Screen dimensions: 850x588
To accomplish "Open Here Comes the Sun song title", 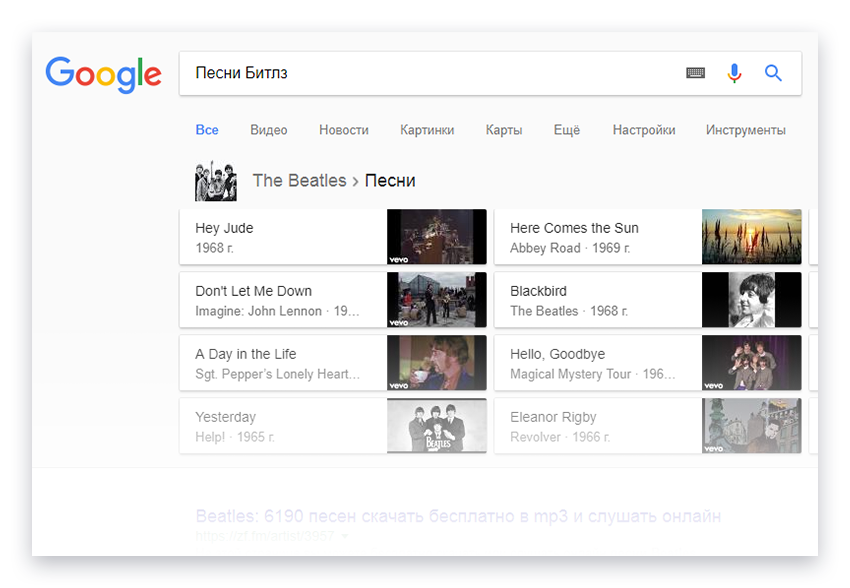I will pos(575,228).
